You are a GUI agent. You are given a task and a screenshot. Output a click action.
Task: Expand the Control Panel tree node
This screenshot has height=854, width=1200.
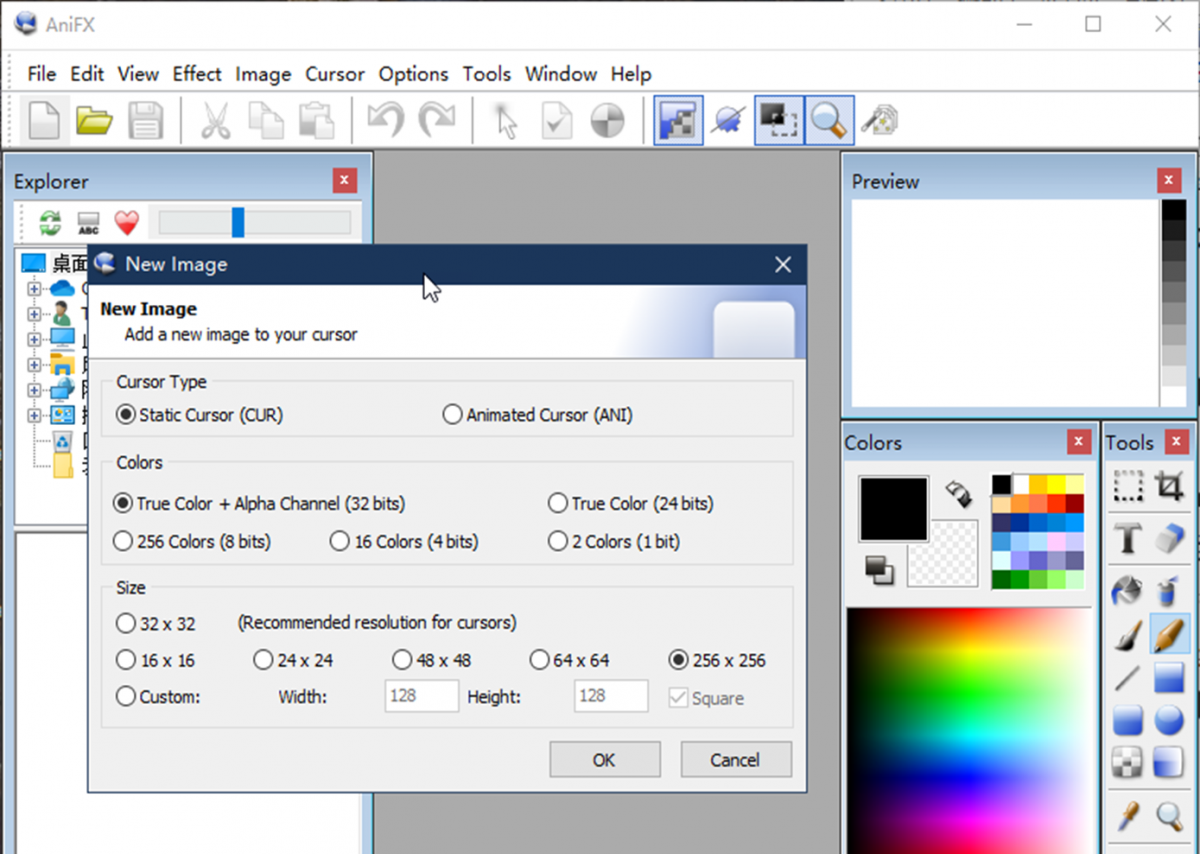click(34, 414)
